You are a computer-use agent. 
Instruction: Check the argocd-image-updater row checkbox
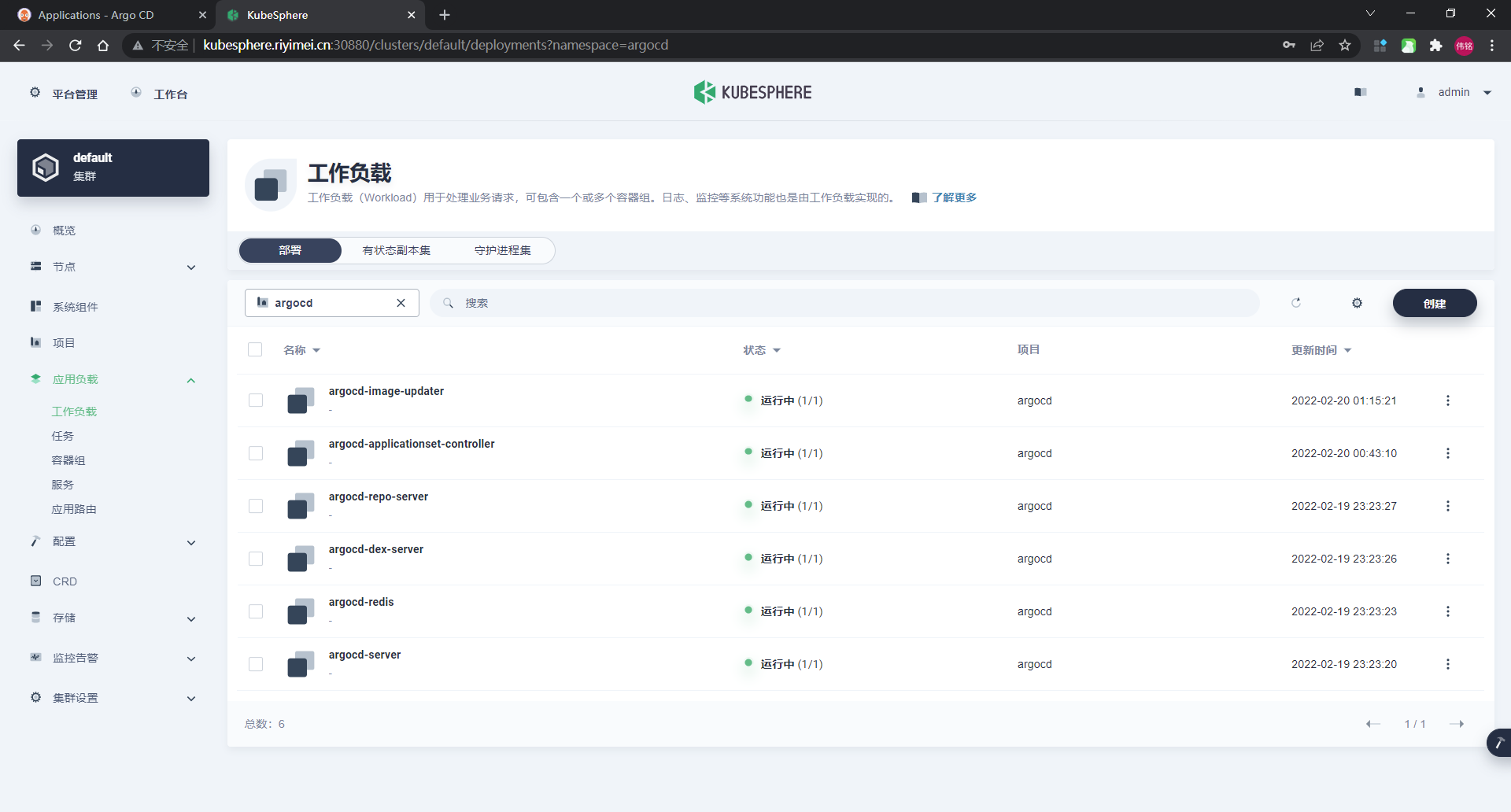click(x=256, y=400)
